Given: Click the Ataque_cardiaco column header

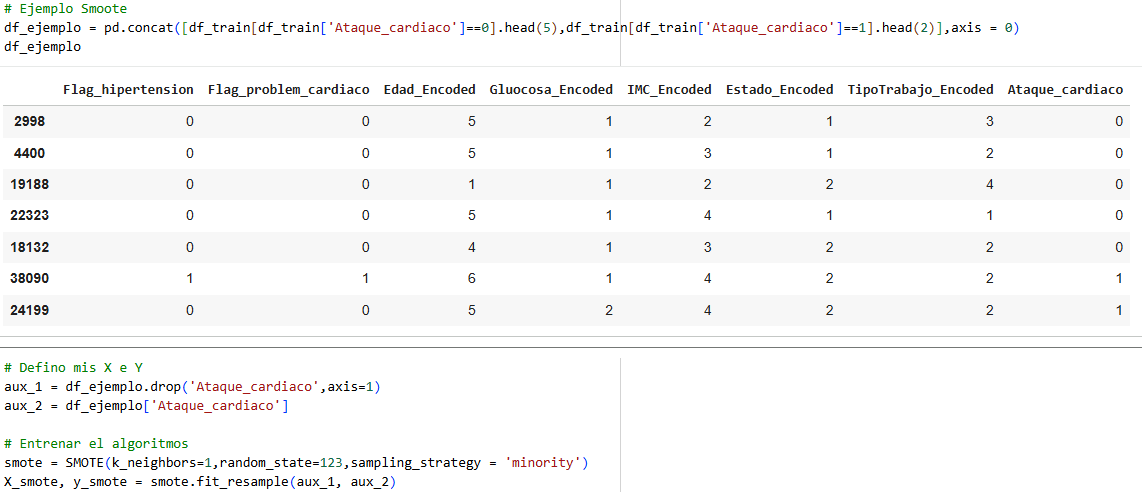Looking at the screenshot, I should [1065, 90].
